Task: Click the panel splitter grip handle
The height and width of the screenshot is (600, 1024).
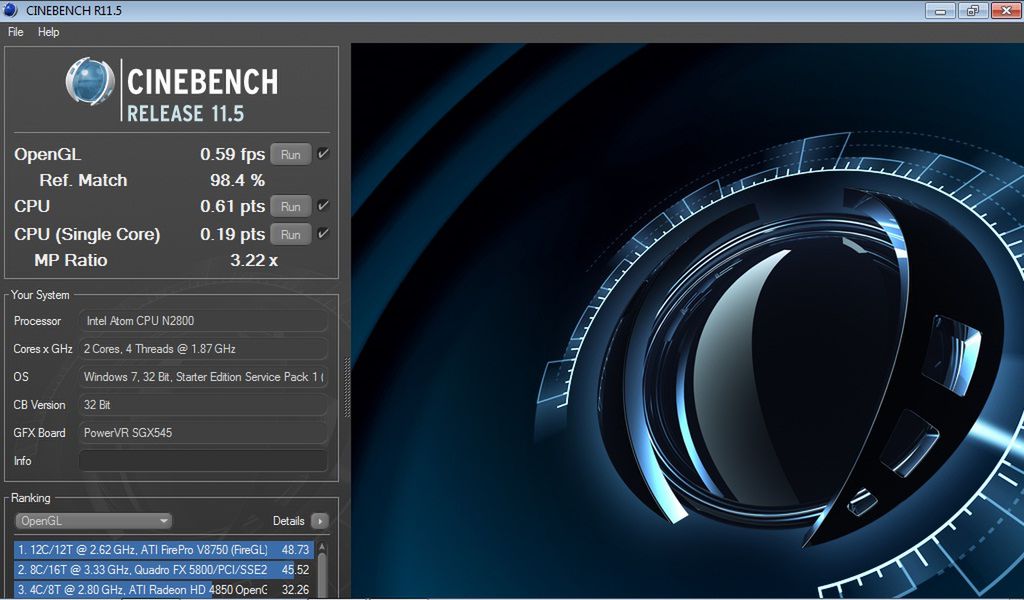Action: (x=347, y=388)
